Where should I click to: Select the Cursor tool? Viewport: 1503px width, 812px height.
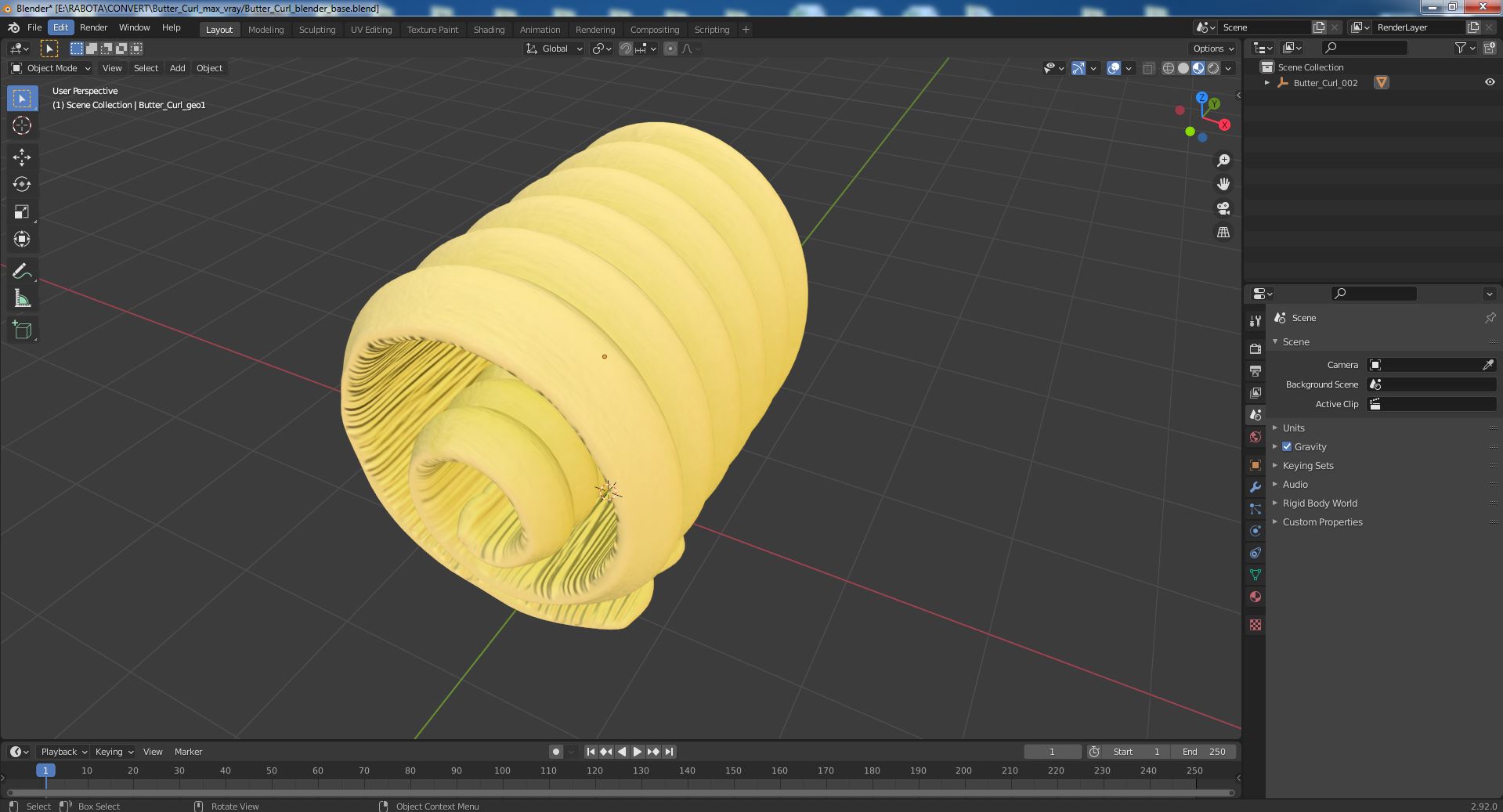(x=22, y=125)
